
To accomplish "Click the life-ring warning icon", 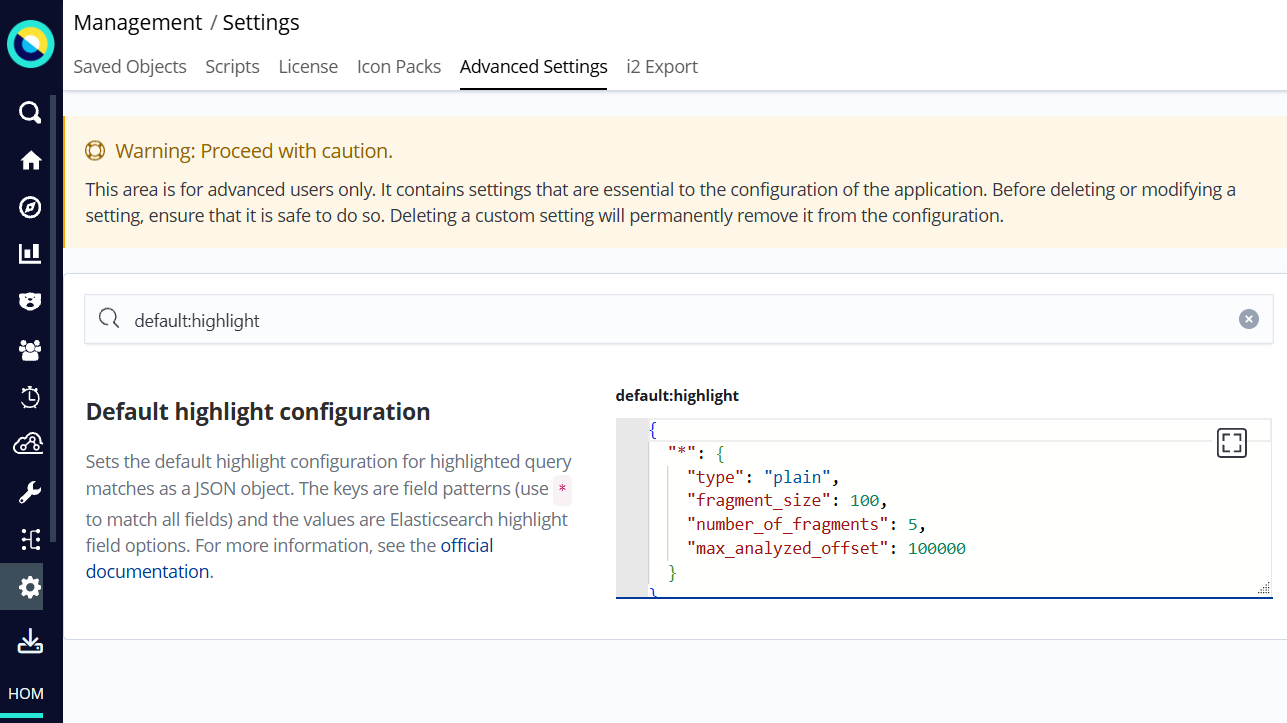I will click(x=95, y=151).
